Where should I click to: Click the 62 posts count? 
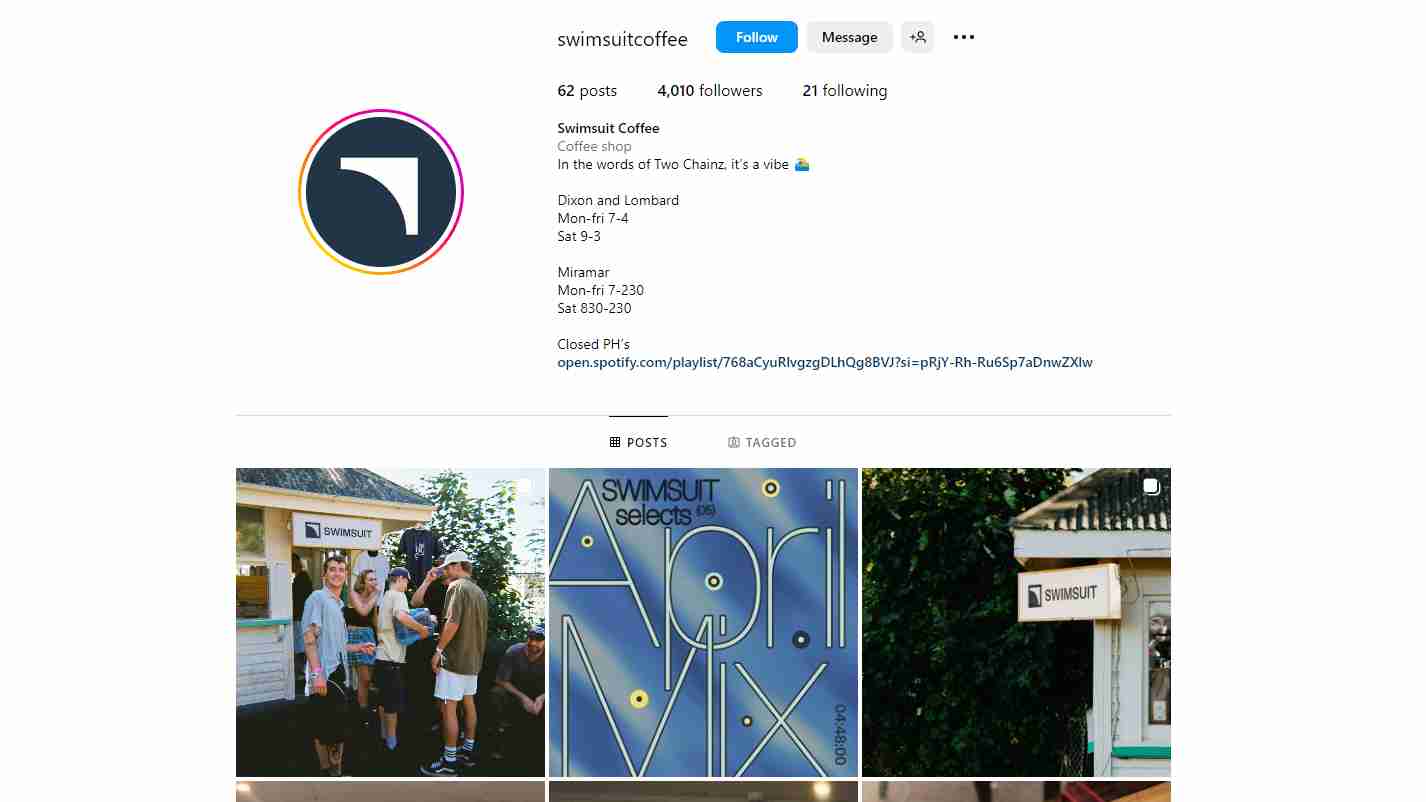[x=587, y=91]
